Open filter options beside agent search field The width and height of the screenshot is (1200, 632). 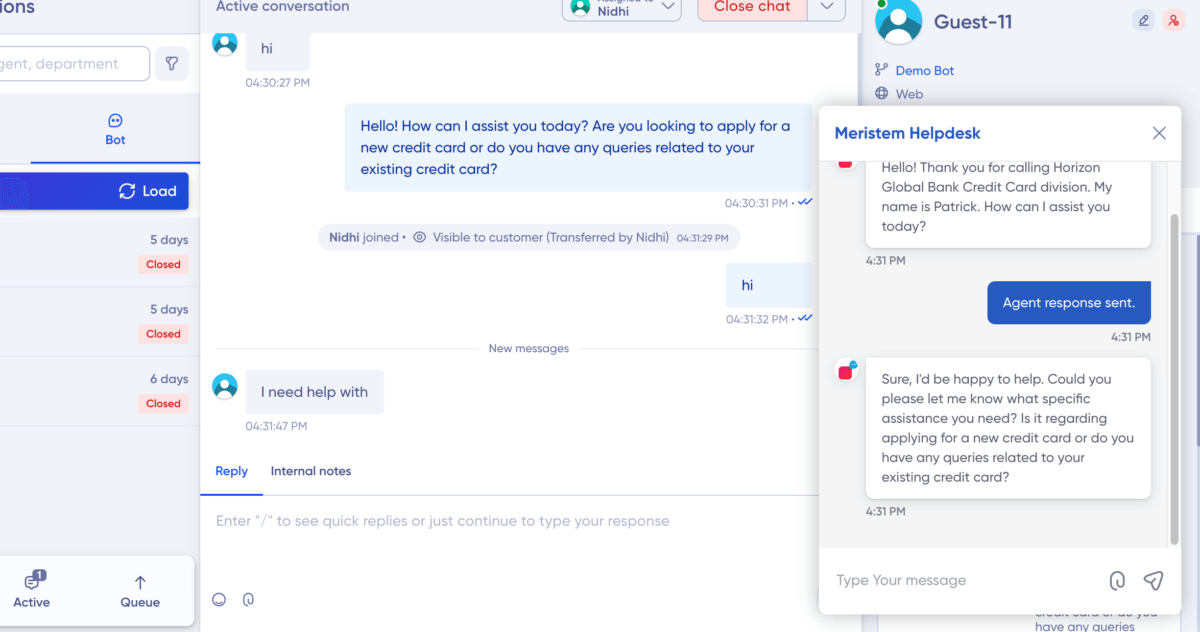(x=172, y=63)
